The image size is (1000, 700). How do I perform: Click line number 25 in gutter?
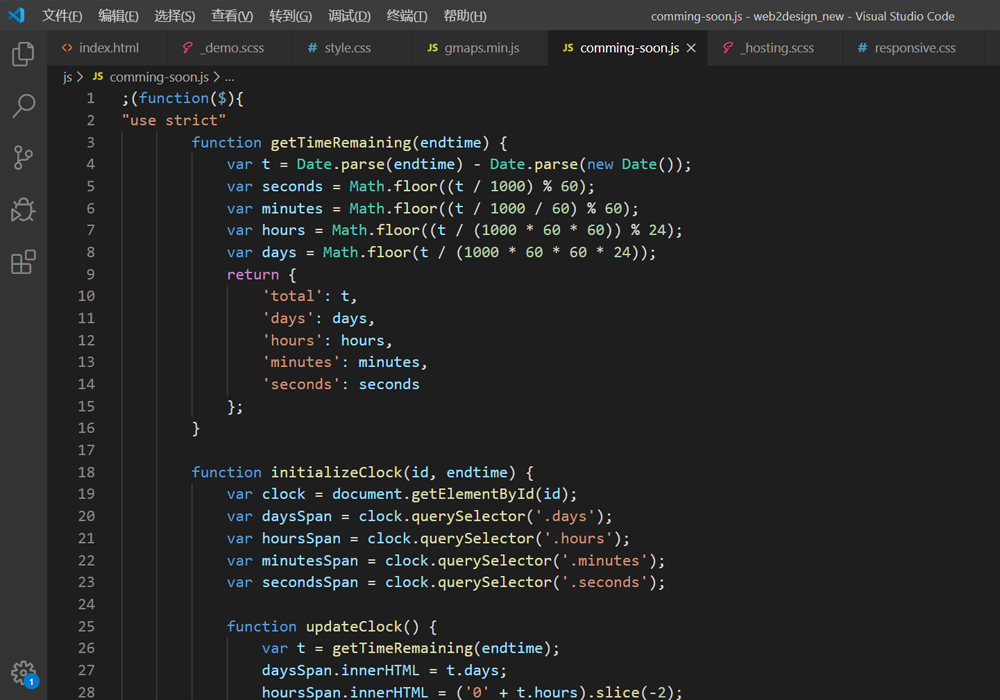[87, 626]
